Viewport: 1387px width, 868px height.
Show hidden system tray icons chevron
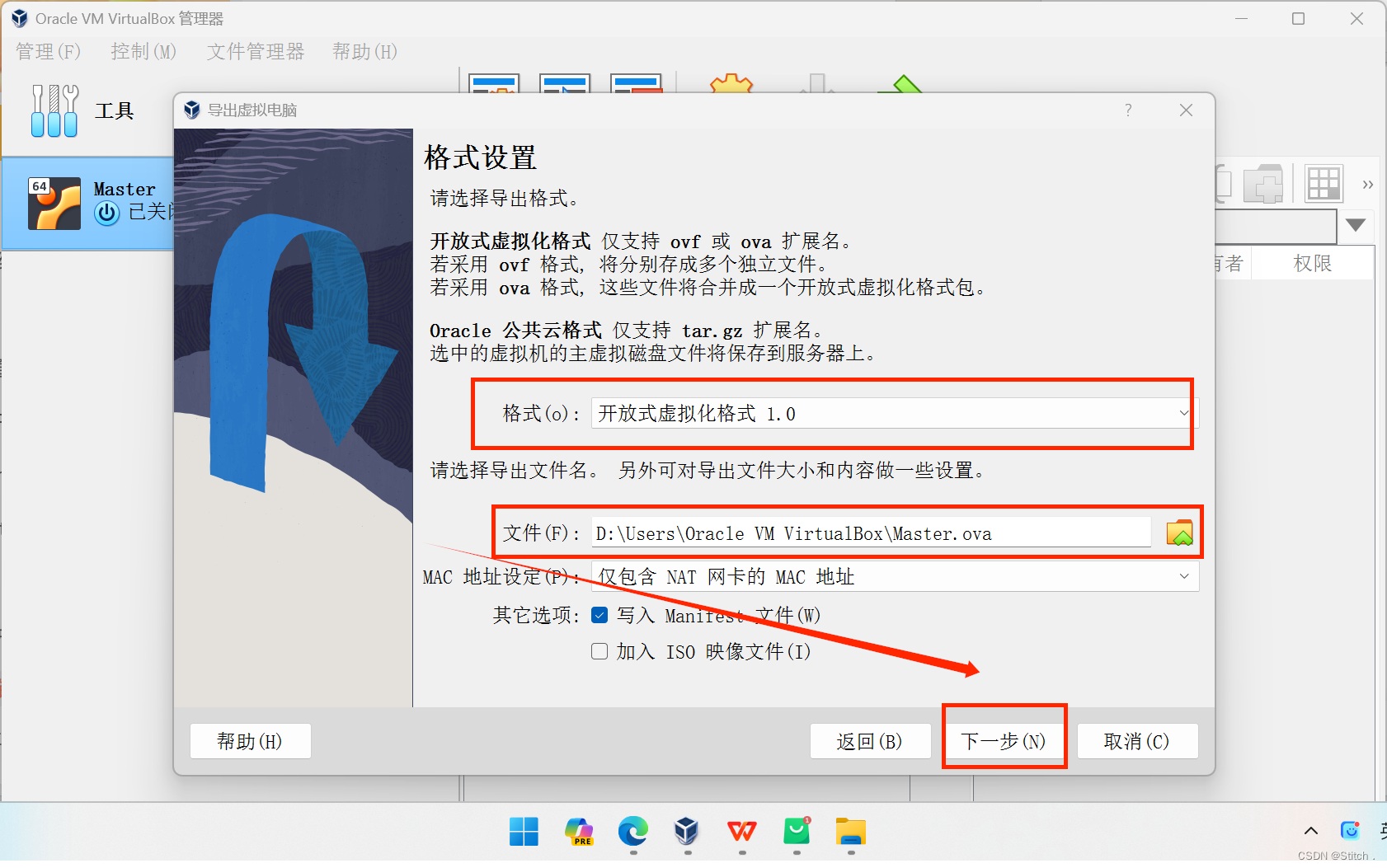pos(1311,831)
